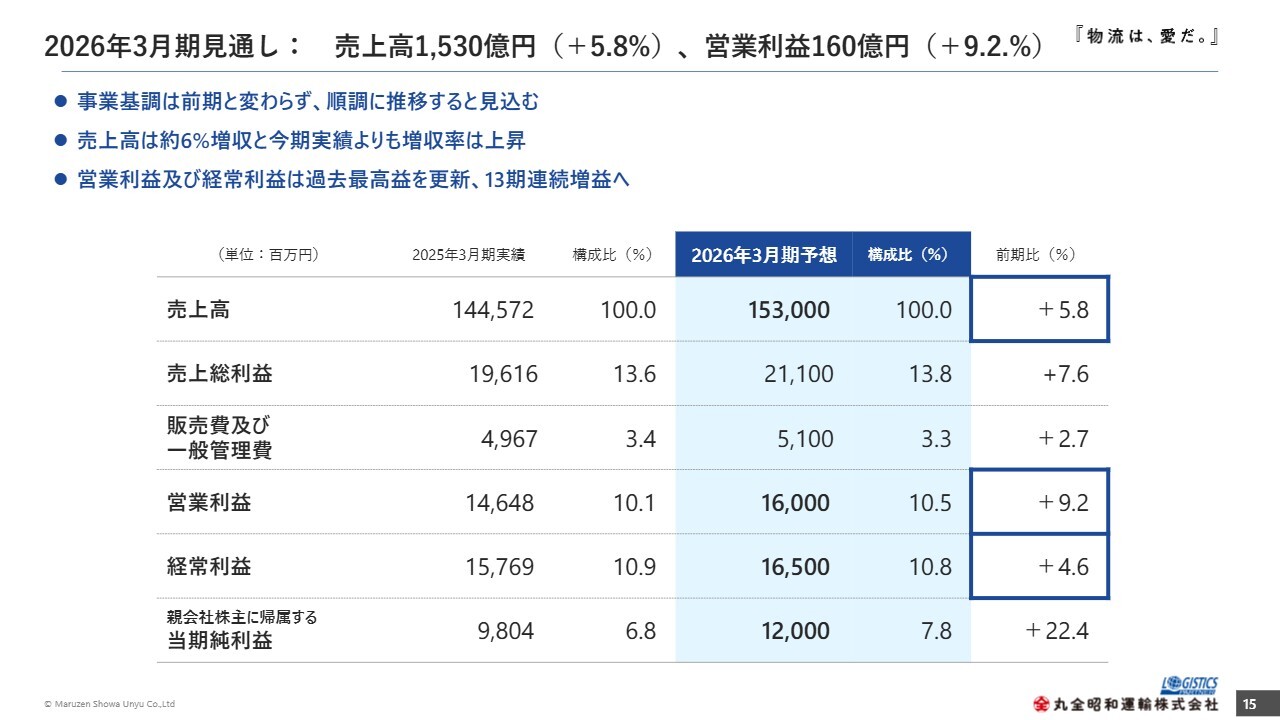1280x720 pixels.
Task: Click the 2025年3月期実績 column header
Action: point(468,255)
